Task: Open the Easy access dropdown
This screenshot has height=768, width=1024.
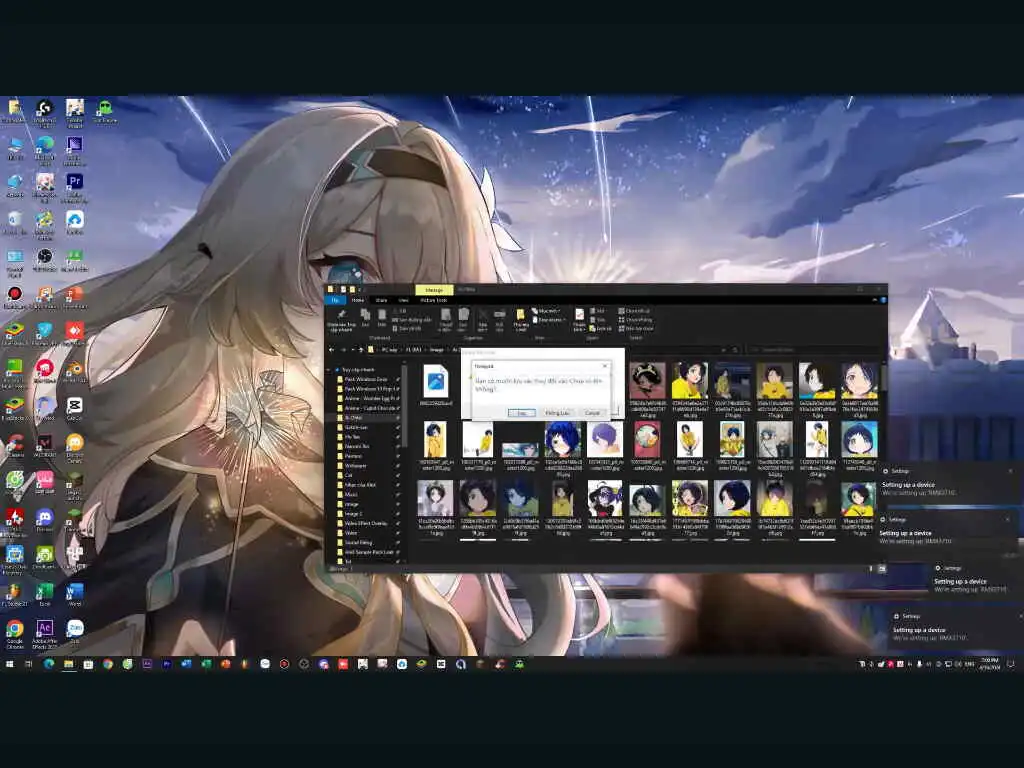Action: (549, 319)
